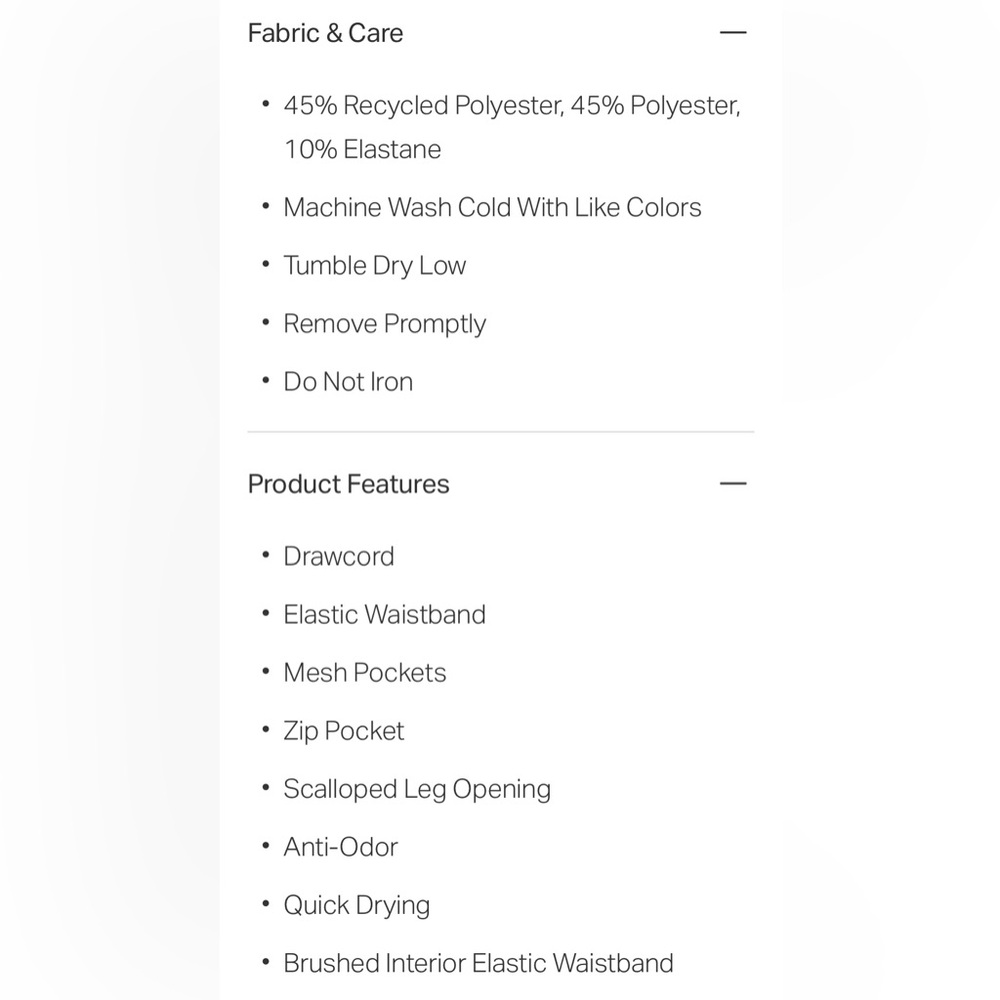Image resolution: width=1000 pixels, height=1000 pixels.
Task: Select the Remove Promptly list item
Action: point(385,324)
